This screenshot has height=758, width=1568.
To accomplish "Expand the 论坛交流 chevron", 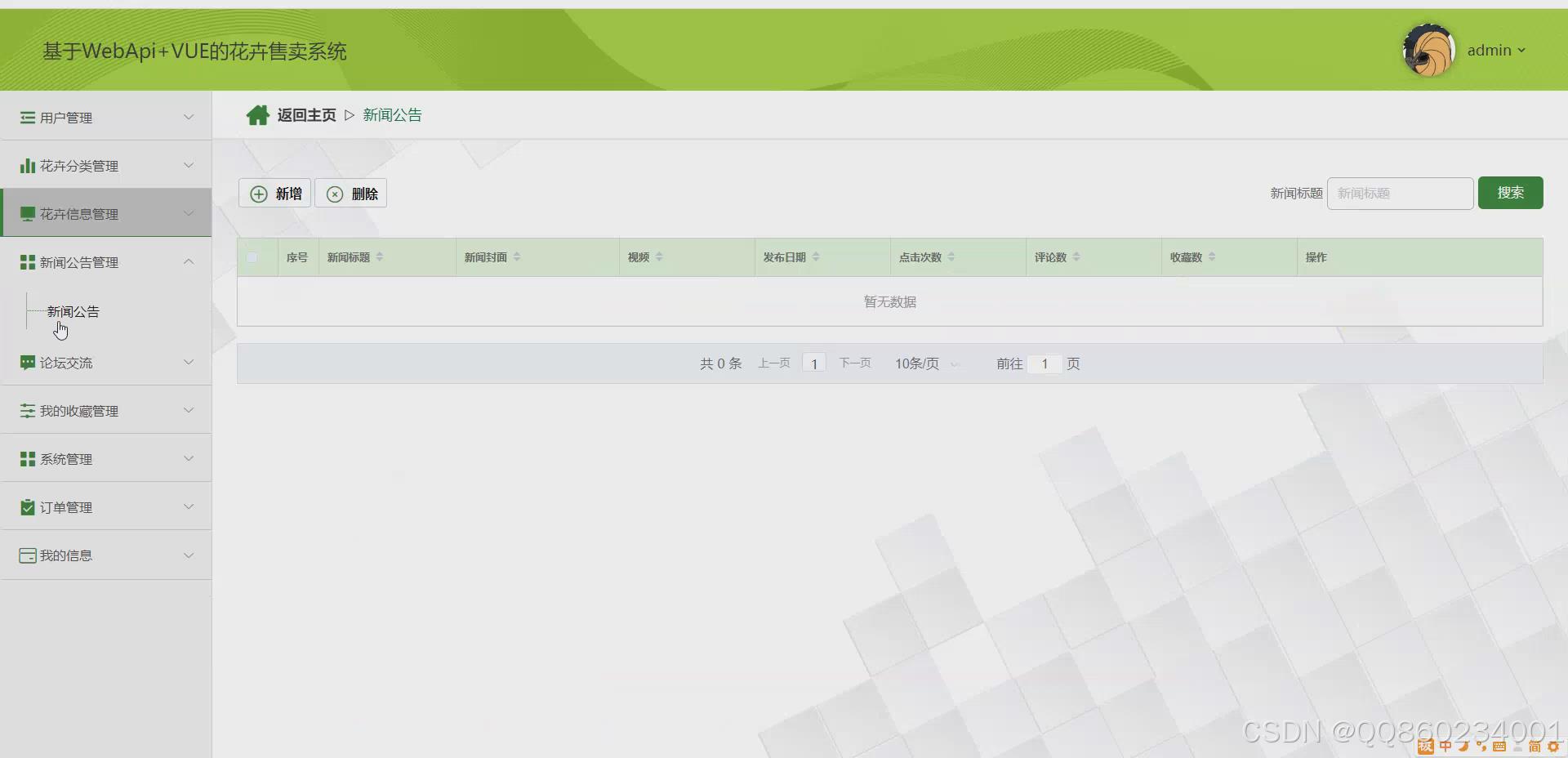I will [x=189, y=362].
